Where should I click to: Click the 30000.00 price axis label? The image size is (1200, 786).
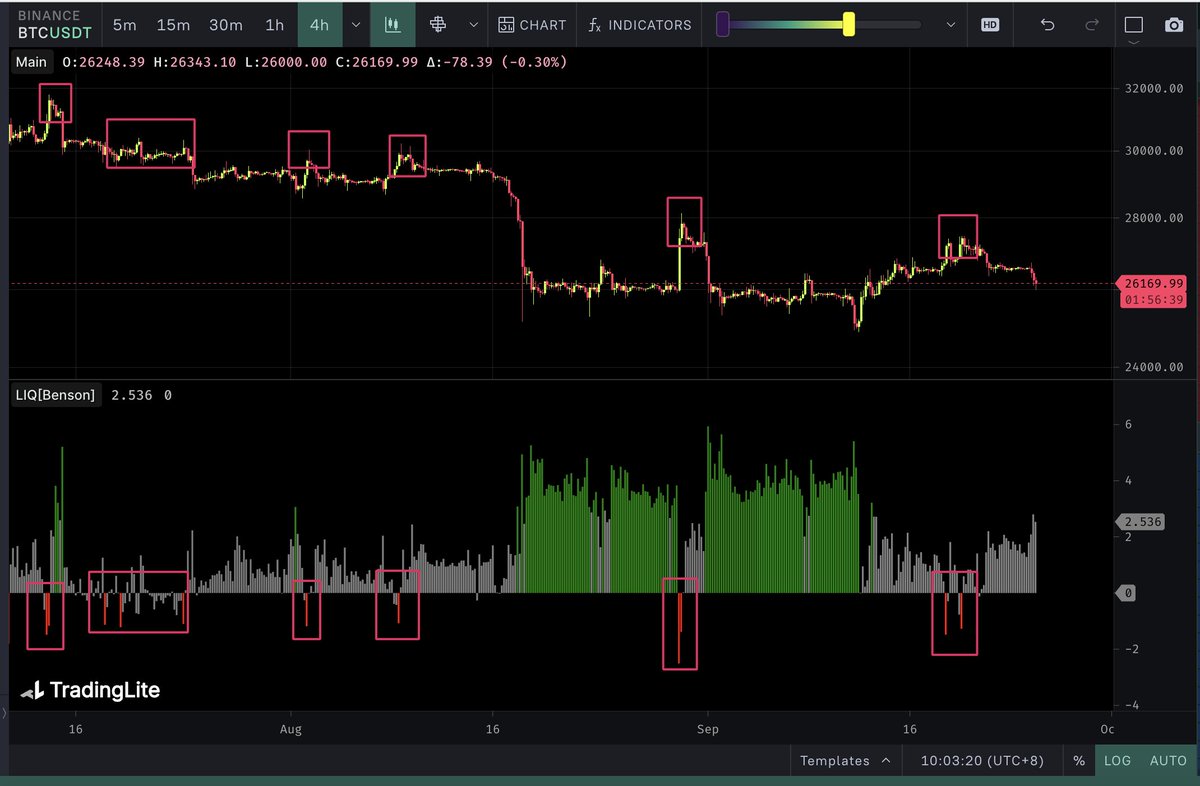[x=1152, y=151]
